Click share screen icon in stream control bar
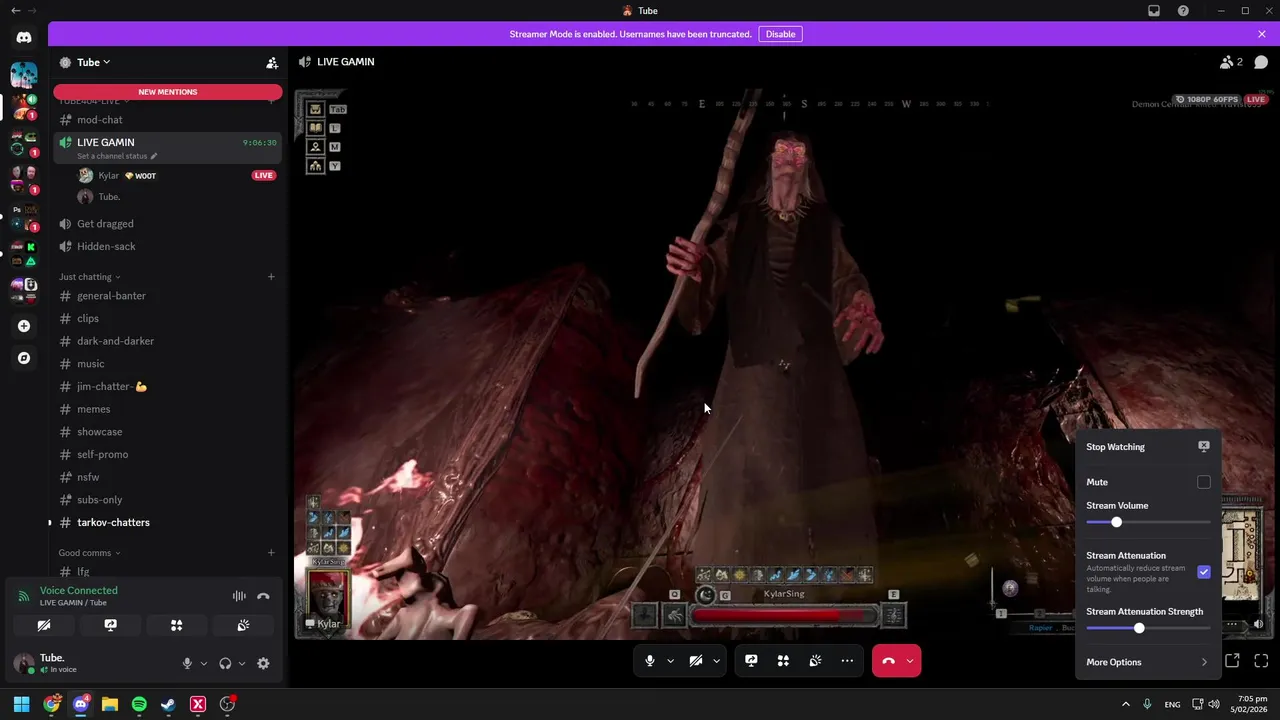The height and width of the screenshot is (720, 1280). click(751, 661)
